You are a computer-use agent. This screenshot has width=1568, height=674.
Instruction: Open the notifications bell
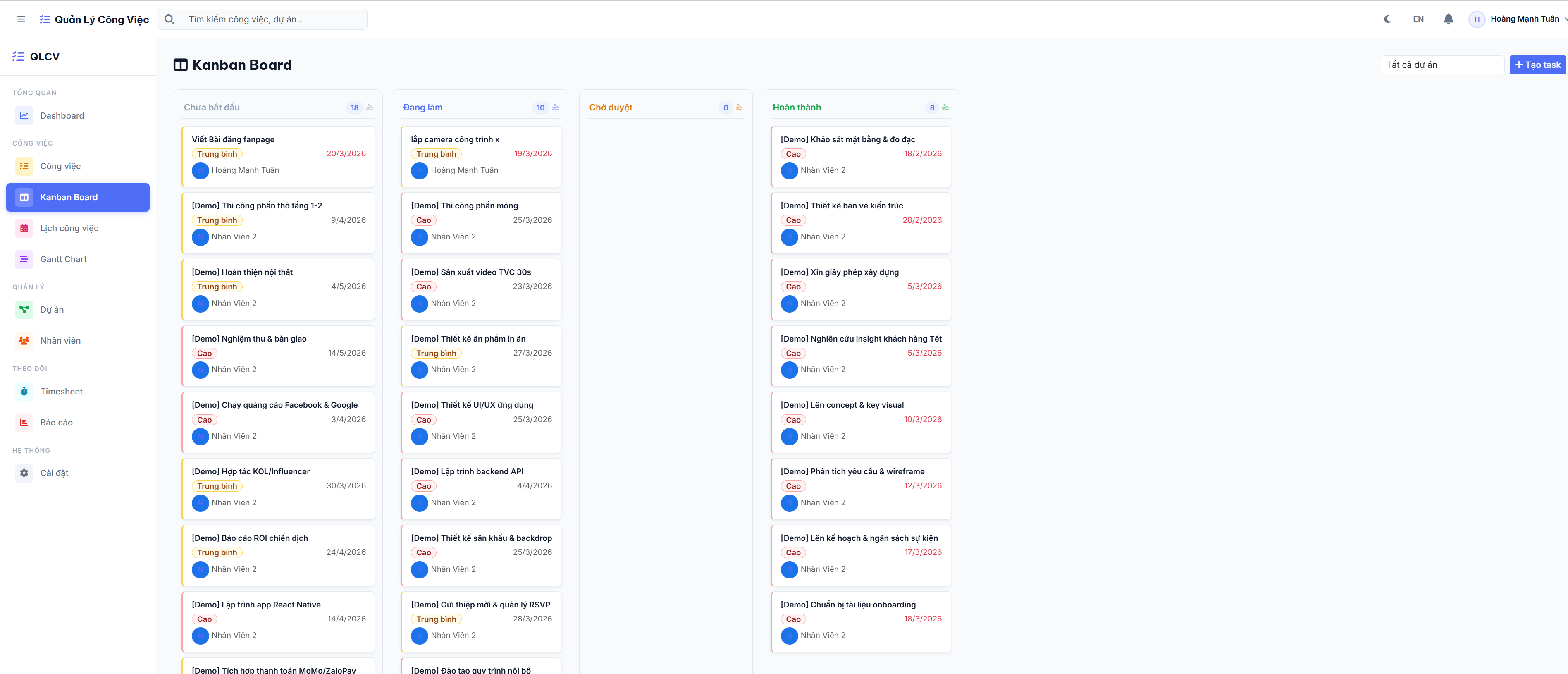tap(1448, 19)
